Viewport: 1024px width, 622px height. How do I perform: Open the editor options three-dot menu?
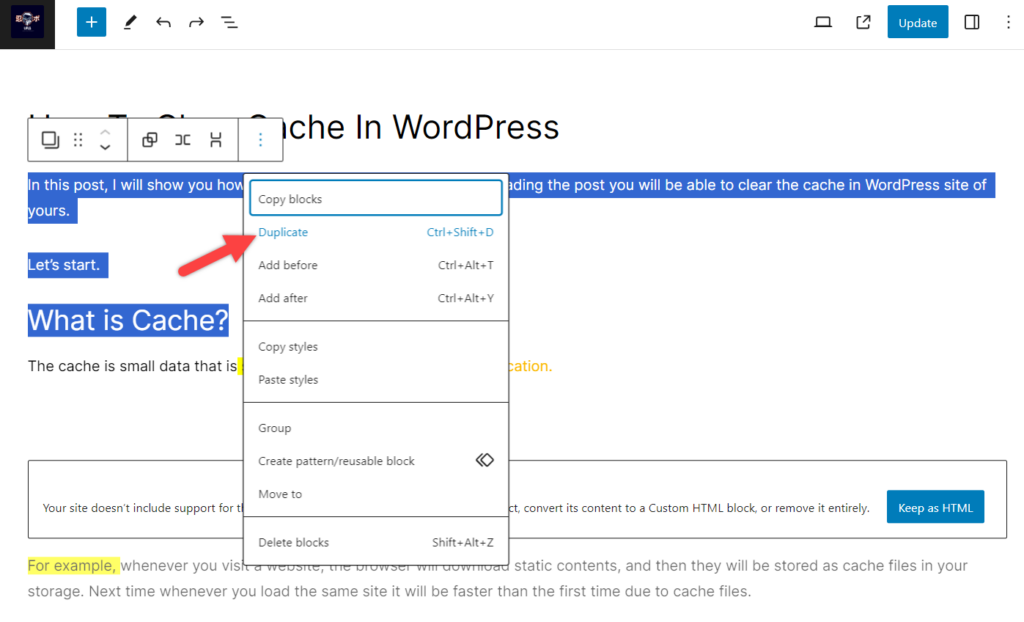pos(1008,21)
